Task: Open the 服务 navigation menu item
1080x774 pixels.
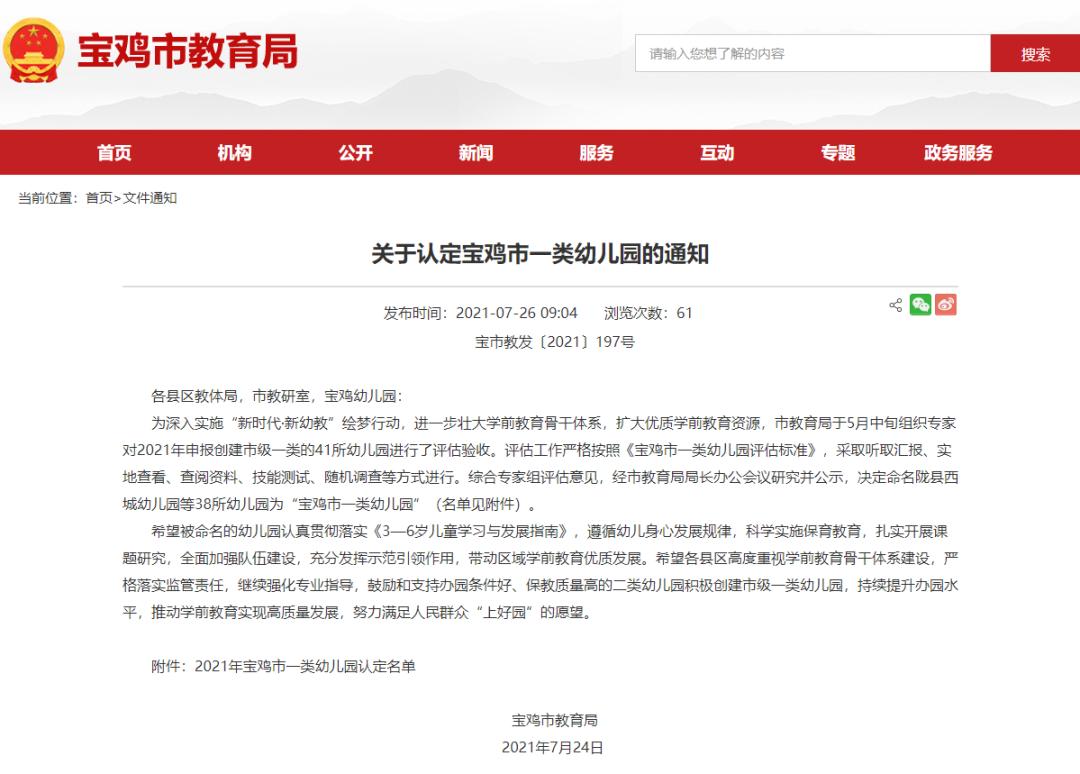Action: point(596,153)
